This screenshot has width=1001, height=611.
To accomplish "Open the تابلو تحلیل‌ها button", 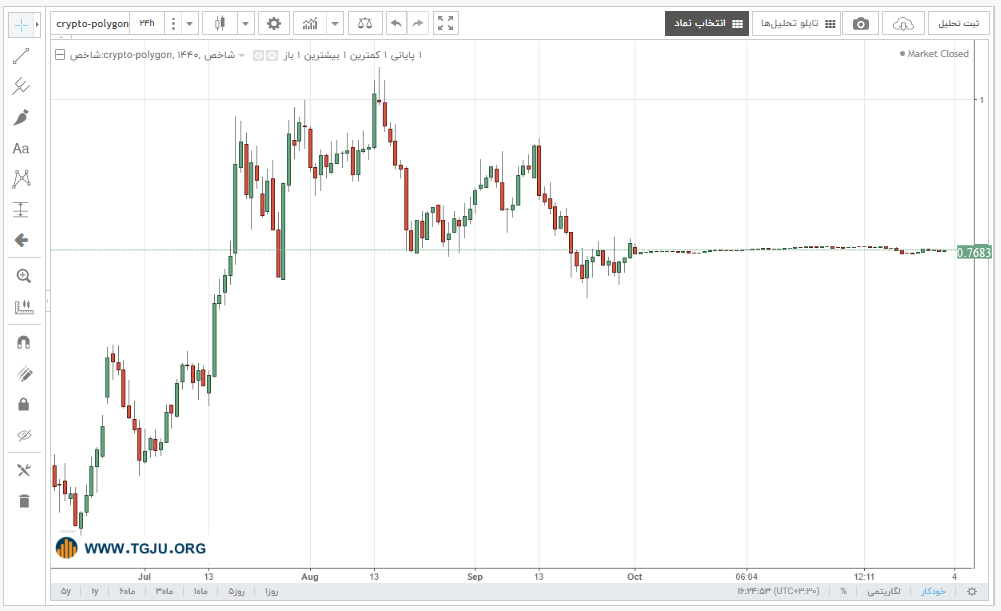I will 796,24.
